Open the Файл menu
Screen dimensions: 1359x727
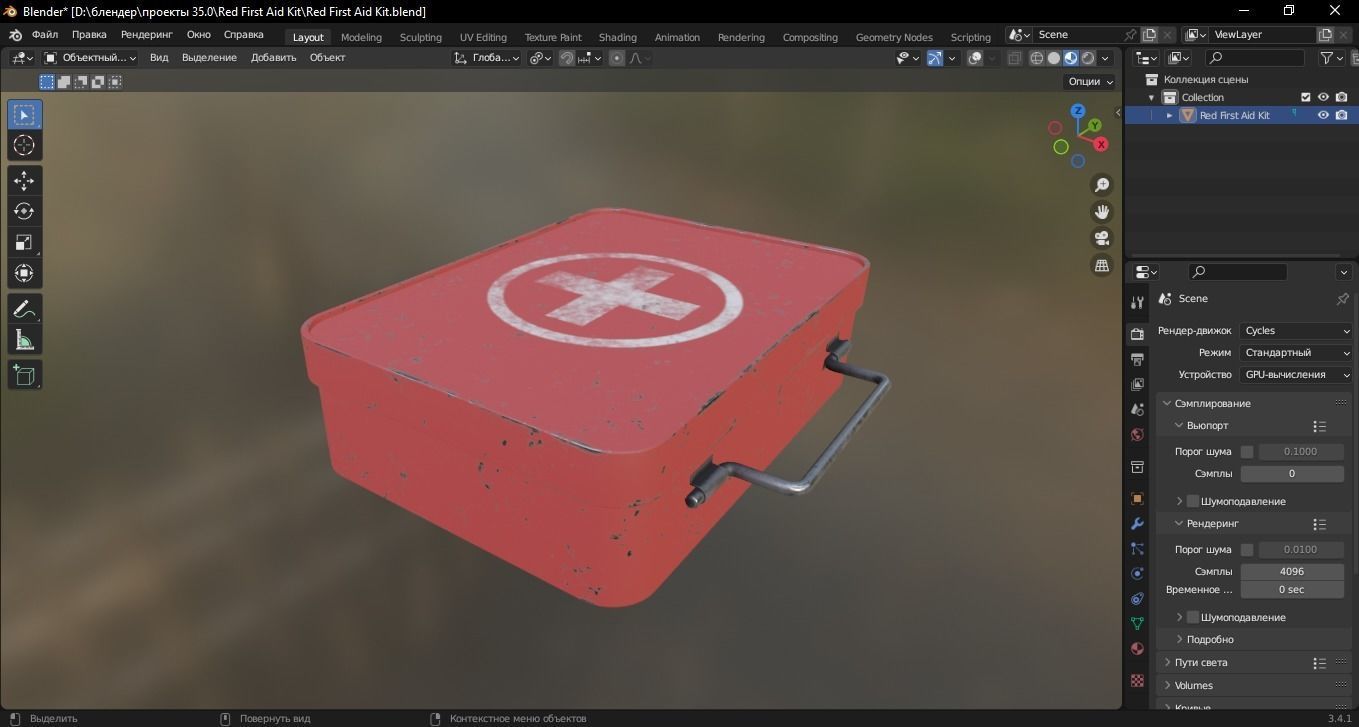click(x=45, y=34)
